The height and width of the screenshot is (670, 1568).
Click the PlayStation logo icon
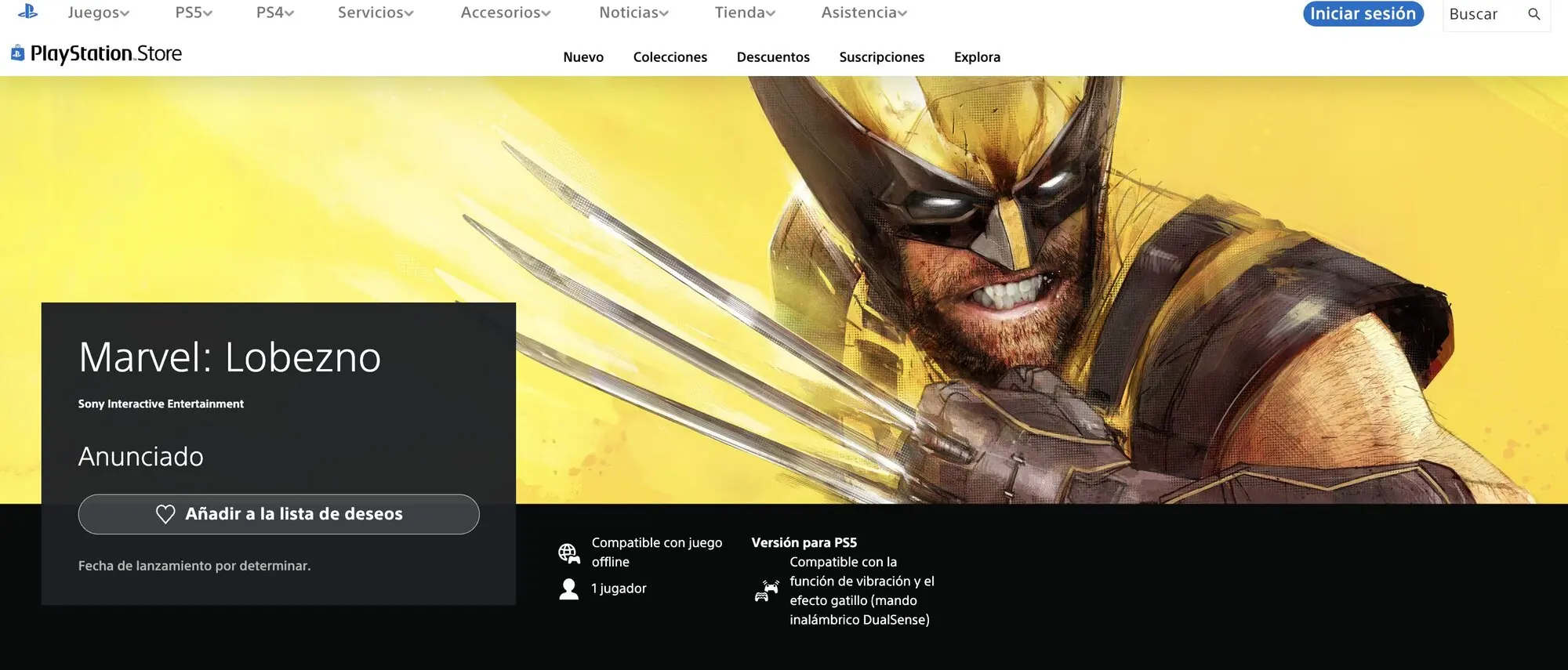[x=28, y=12]
